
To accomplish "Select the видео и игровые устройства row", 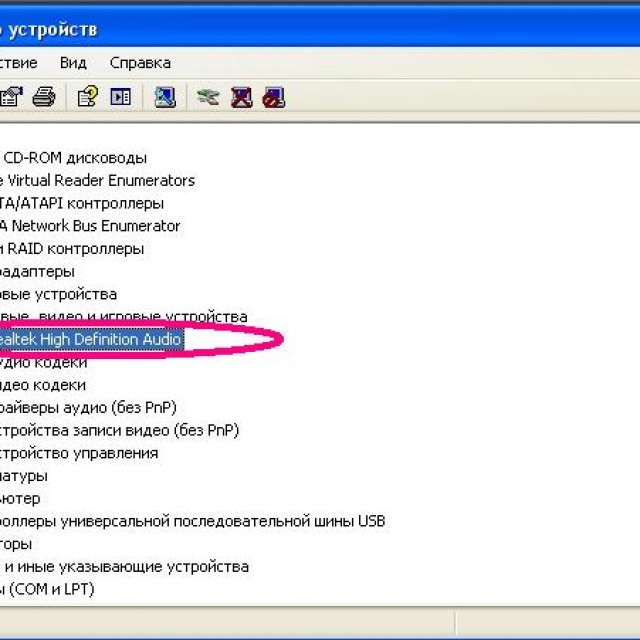I will coord(124,317).
